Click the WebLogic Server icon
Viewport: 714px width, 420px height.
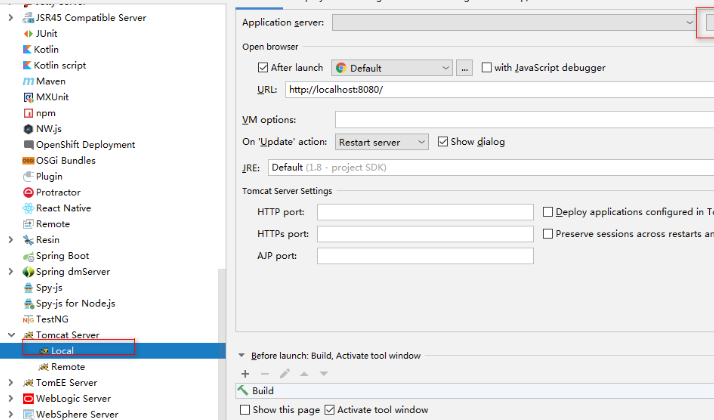(x=28, y=399)
